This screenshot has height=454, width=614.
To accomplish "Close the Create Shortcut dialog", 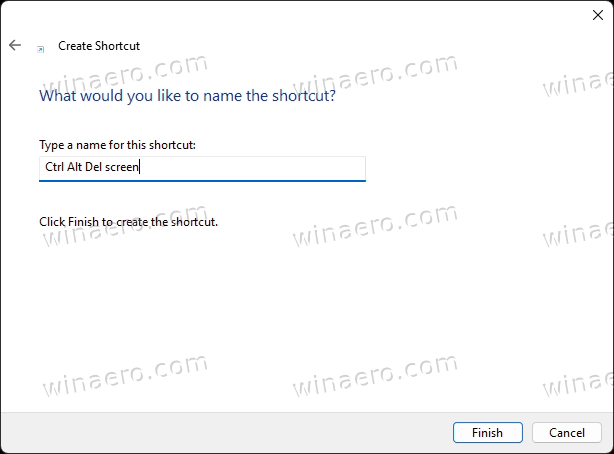I will pyautogui.click(x=598, y=15).
